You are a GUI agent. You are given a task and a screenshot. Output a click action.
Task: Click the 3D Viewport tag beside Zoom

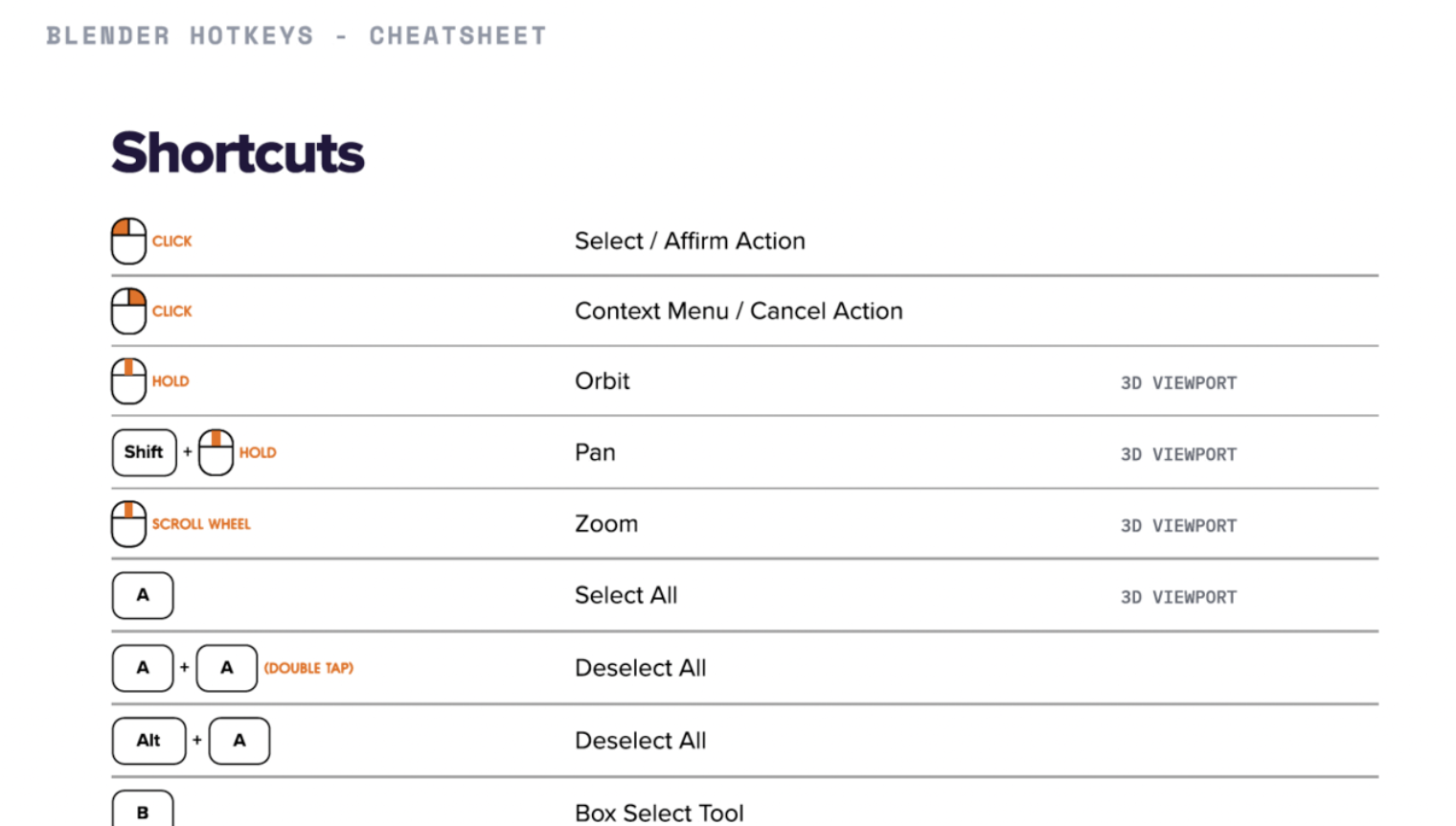coord(1178,526)
